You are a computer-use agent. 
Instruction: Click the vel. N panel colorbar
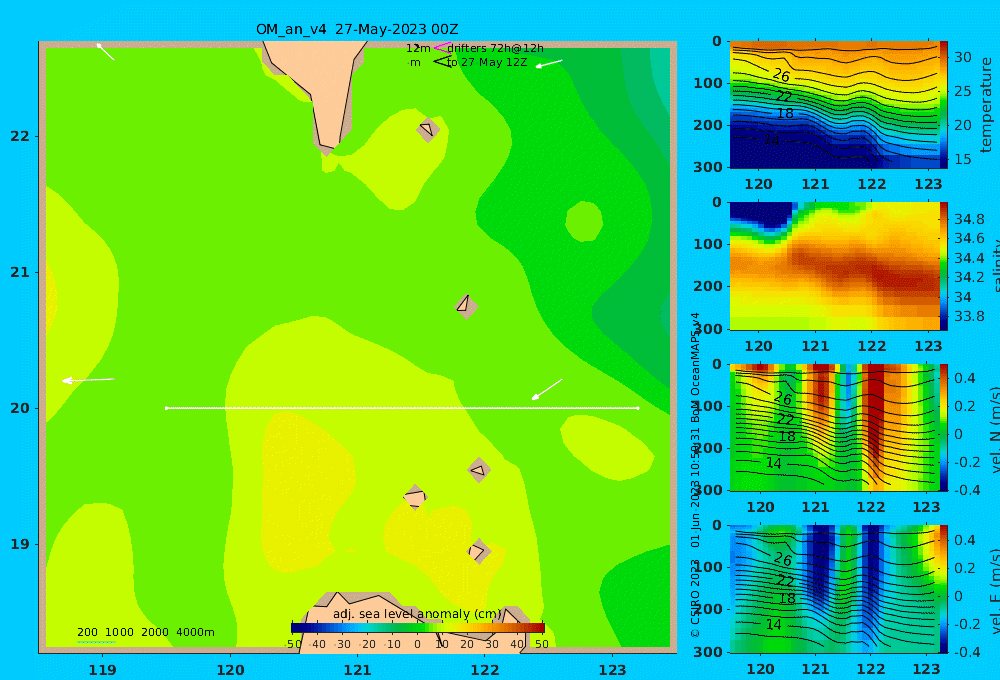click(x=943, y=427)
